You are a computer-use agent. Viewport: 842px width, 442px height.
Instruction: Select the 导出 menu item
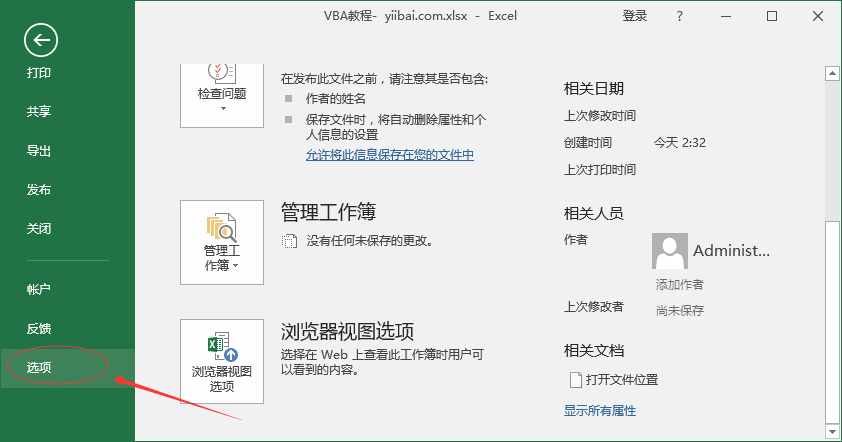(39, 151)
